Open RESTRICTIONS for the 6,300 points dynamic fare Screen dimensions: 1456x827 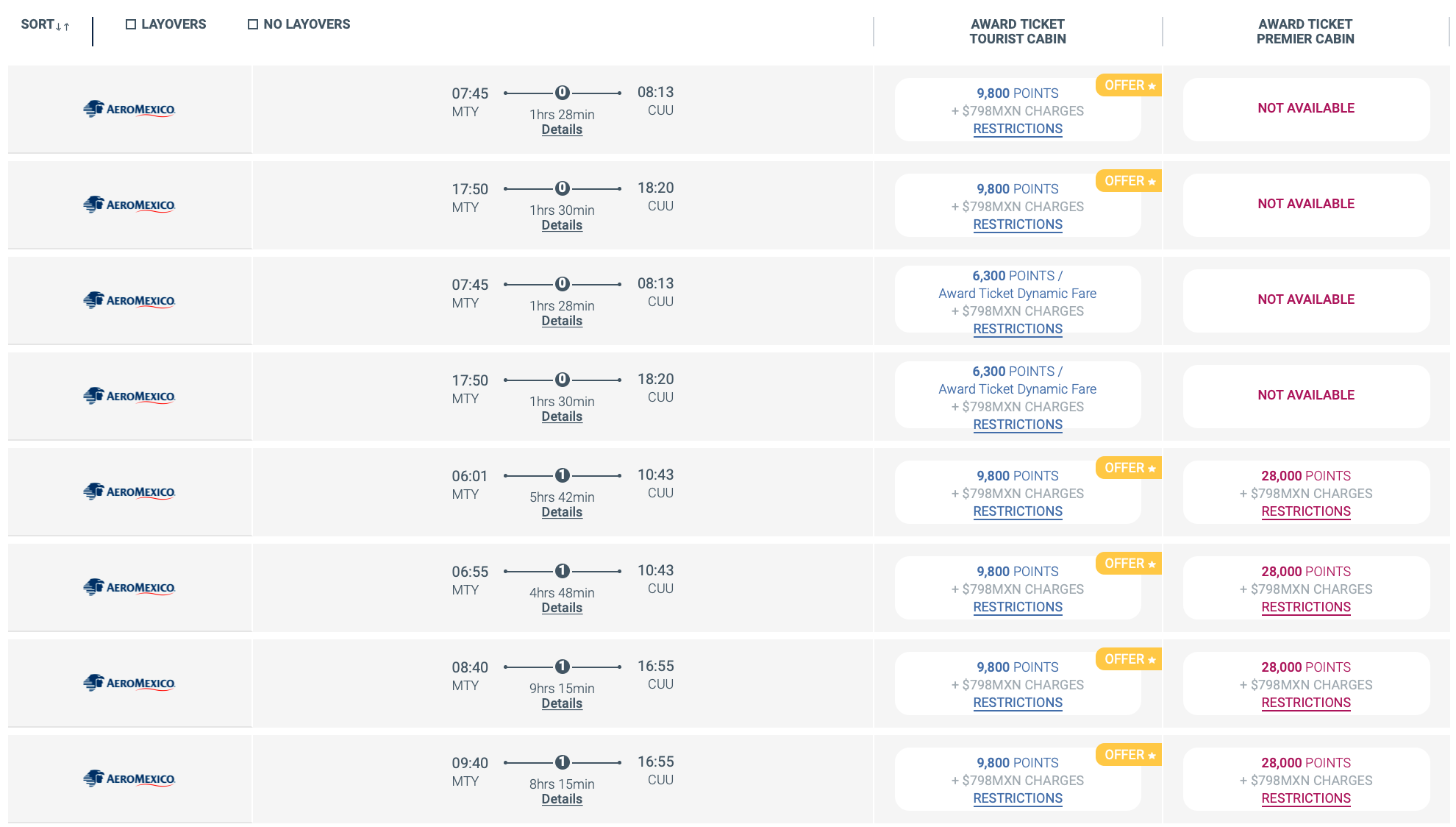(1018, 329)
